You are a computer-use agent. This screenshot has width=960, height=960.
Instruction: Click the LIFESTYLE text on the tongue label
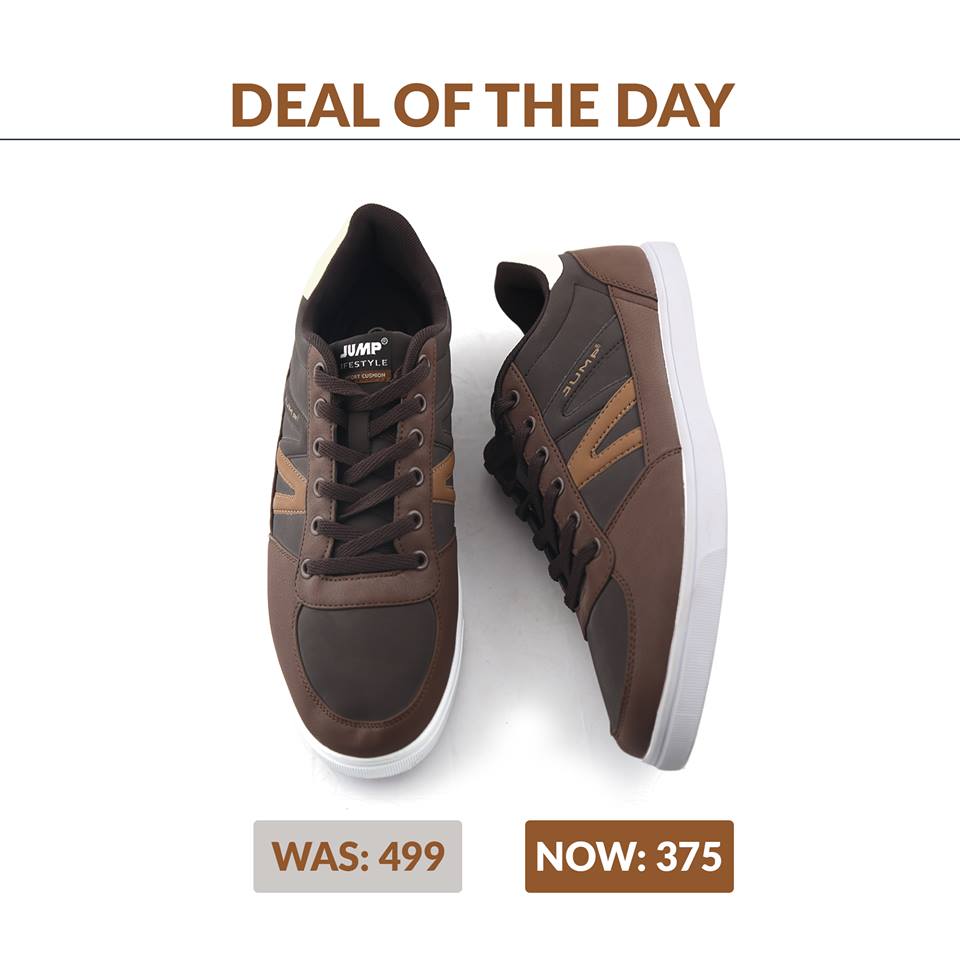pyautogui.click(x=365, y=364)
